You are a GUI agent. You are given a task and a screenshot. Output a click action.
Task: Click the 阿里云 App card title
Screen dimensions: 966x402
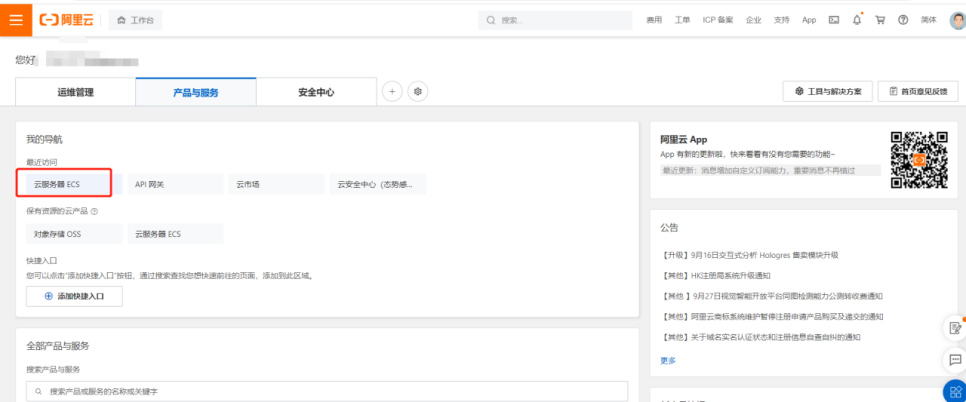(x=683, y=140)
